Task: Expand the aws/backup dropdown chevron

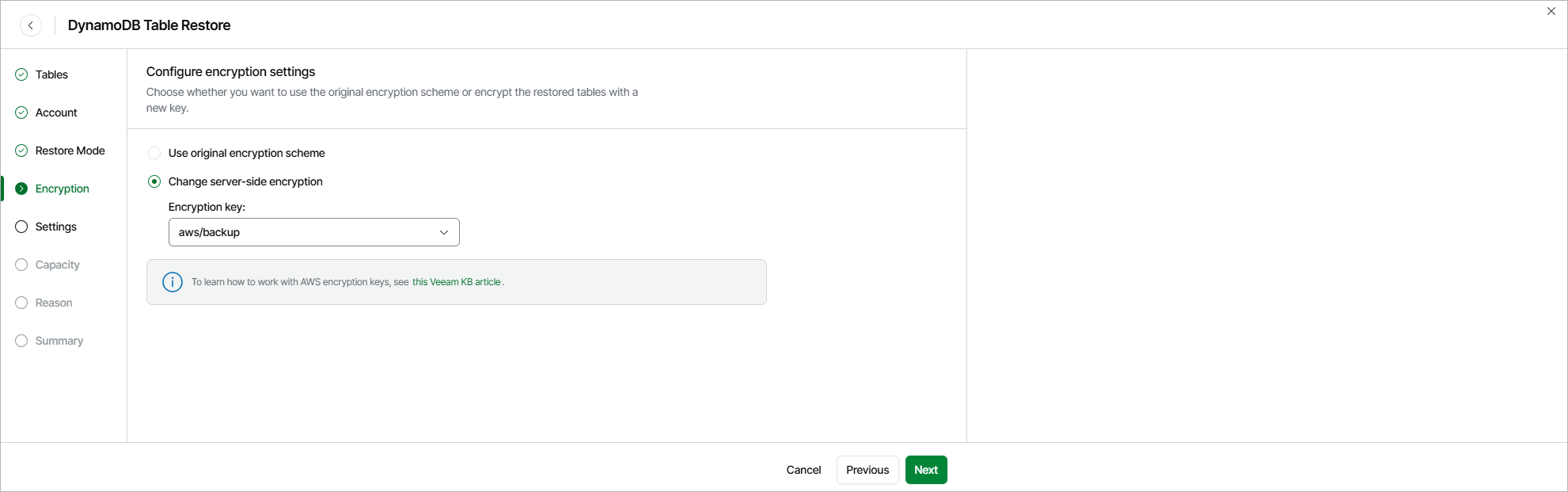Action: (x=444, y=232)
